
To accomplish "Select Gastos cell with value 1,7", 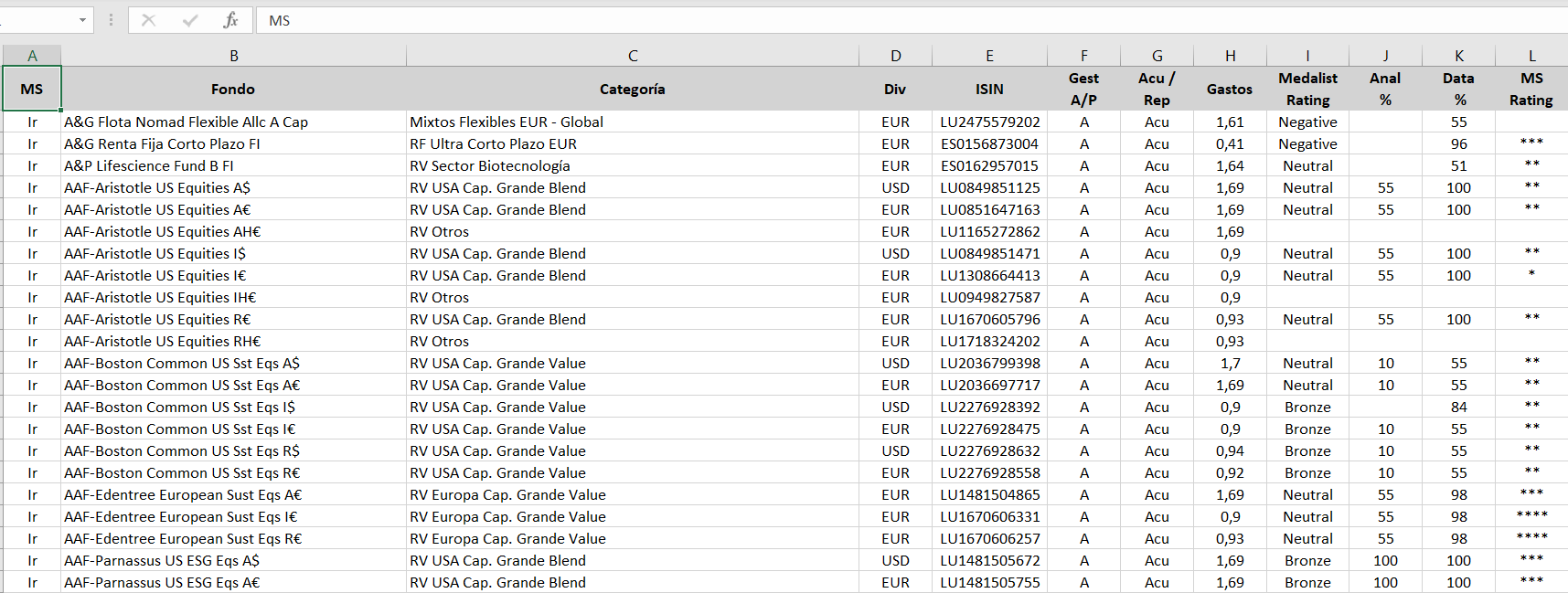I will (1231, 363).
